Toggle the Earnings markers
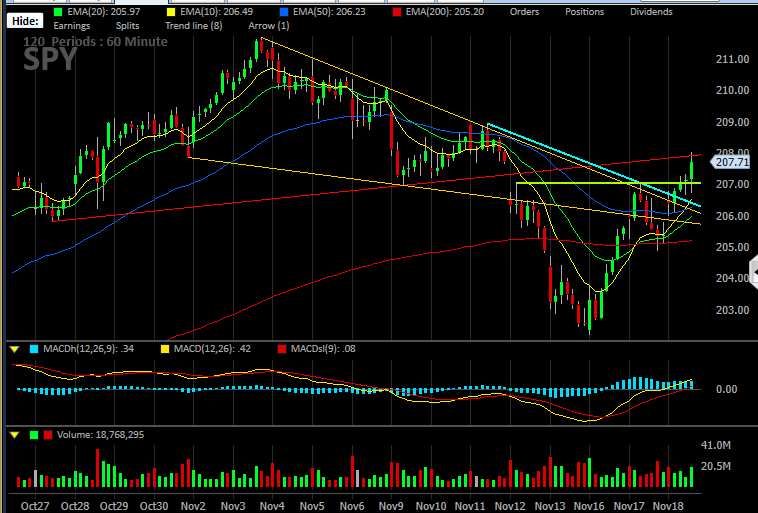Image resolution: width=758 pixels, height=513 pixels. [72, 26]
